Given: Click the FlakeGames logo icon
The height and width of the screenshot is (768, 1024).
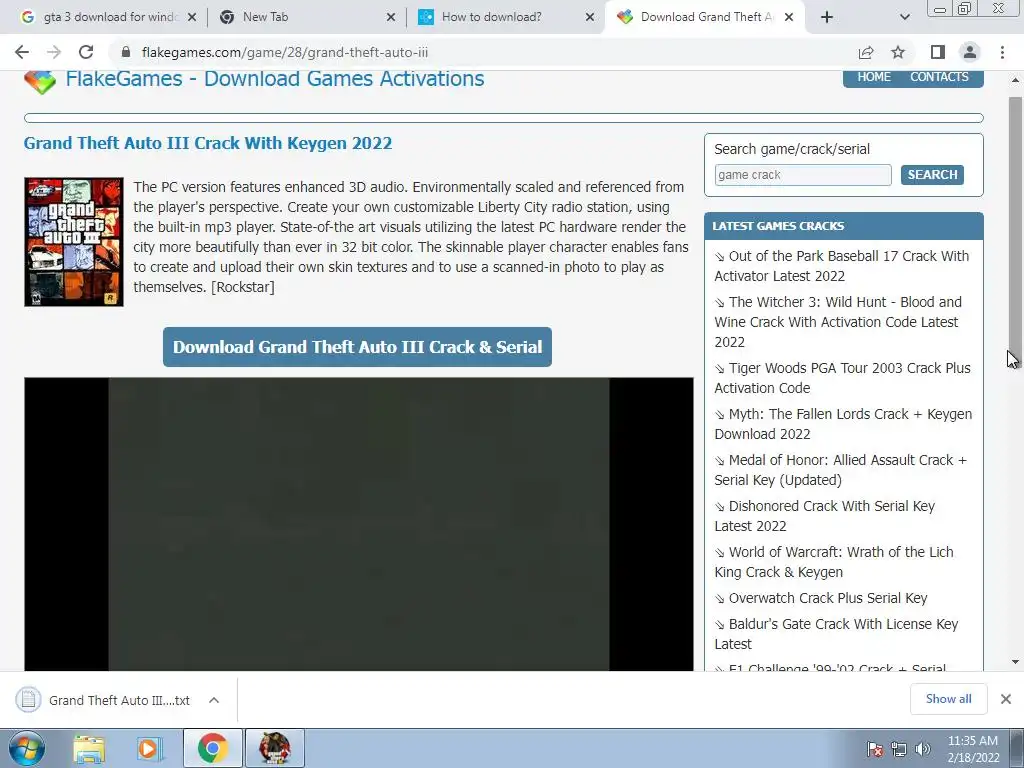Looking at the screenshot, I should pyautogui.click(x=40, y=81).
